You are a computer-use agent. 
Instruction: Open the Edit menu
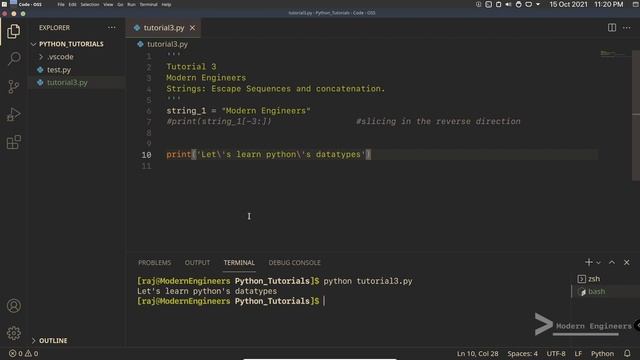pyautogui.click(x=73, y=4)
